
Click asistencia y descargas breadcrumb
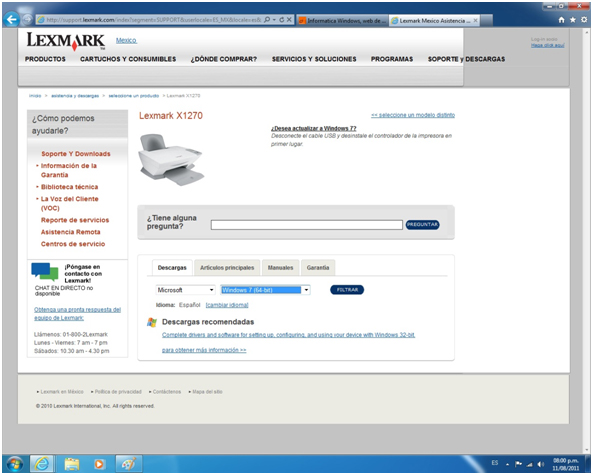pos(75,96)
